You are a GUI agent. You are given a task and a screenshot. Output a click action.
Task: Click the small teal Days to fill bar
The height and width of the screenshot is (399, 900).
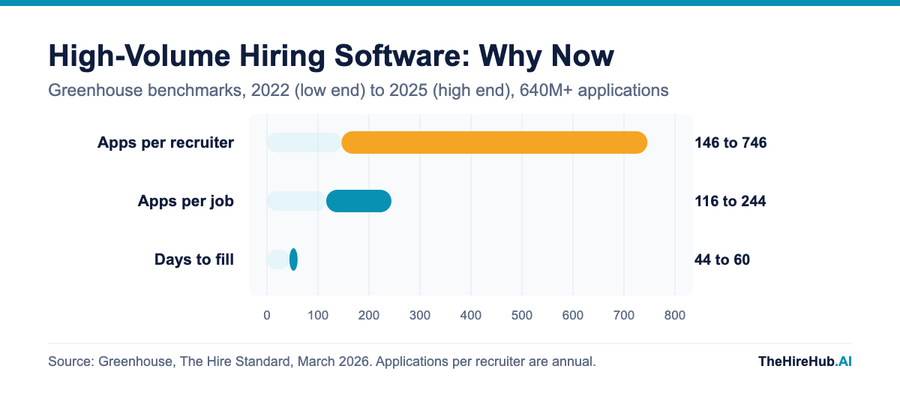click(293, 259)
